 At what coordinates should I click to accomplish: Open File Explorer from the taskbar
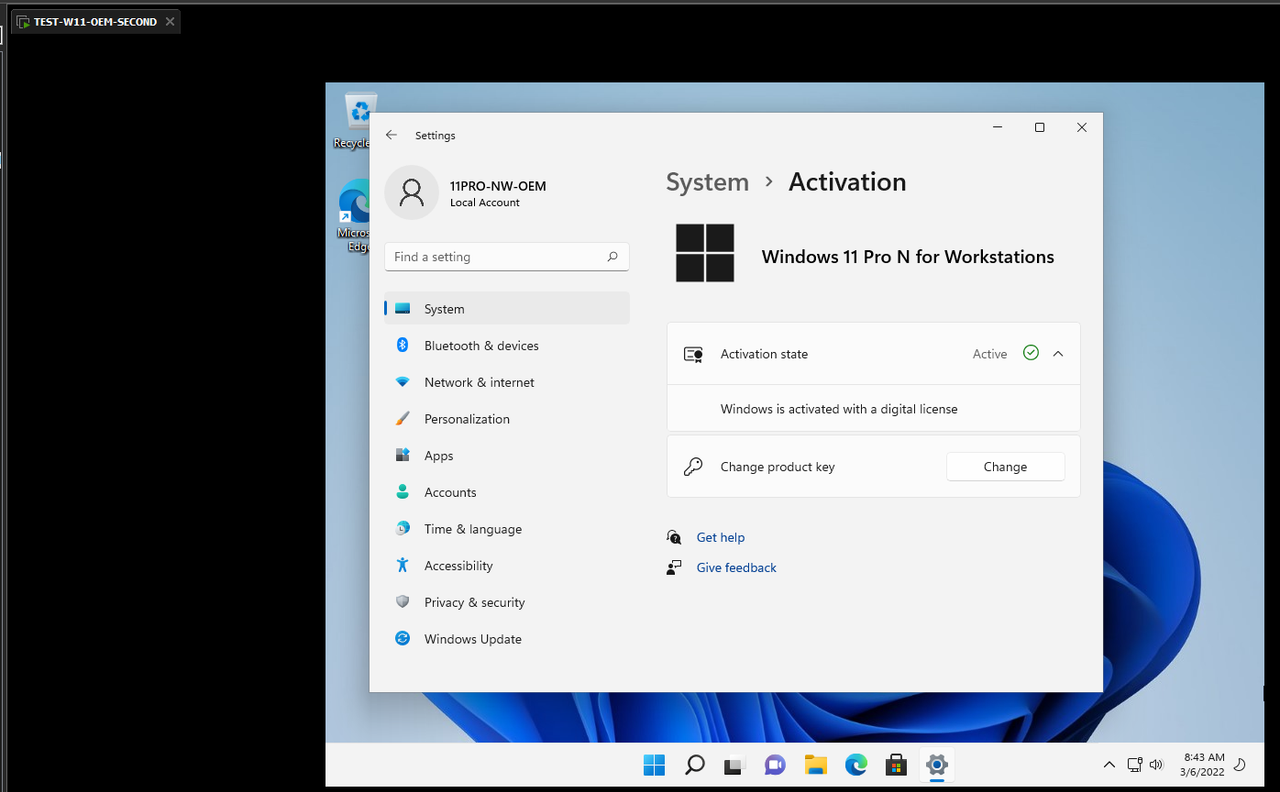[816, 765]
